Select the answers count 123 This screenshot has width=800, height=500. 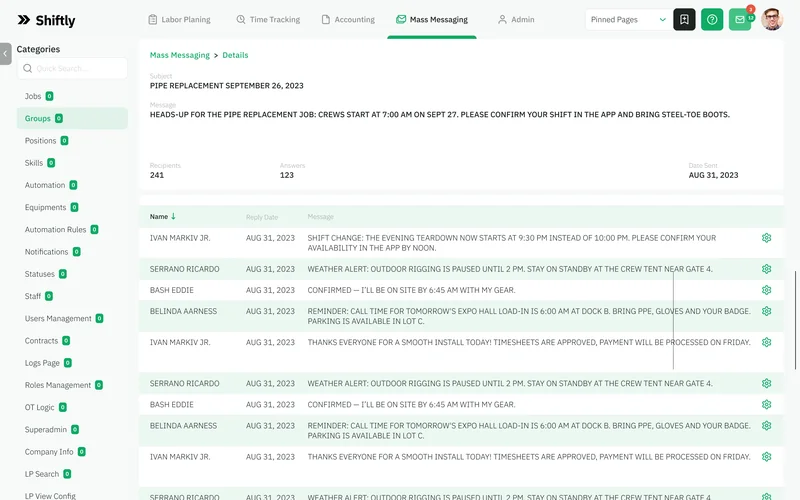point(287,175)
